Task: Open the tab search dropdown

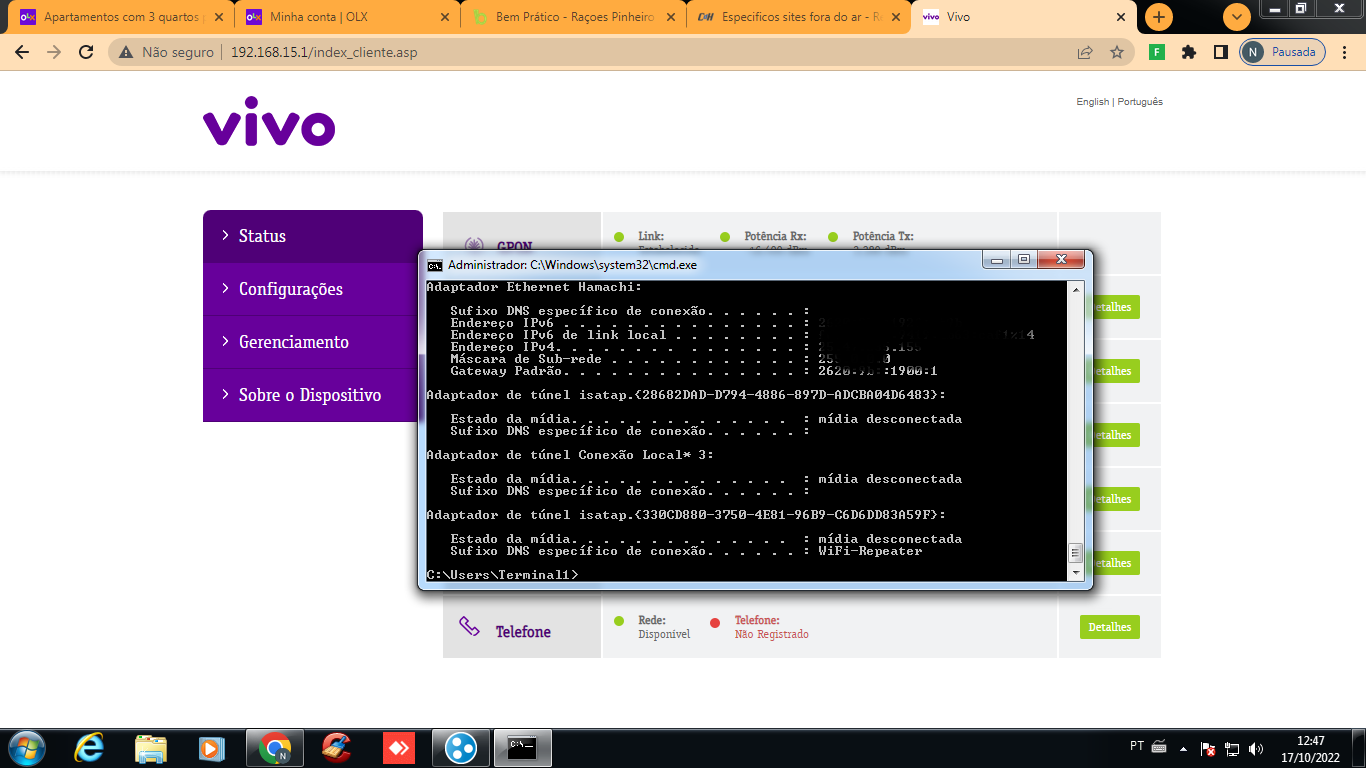Action: pos(1237,17)
